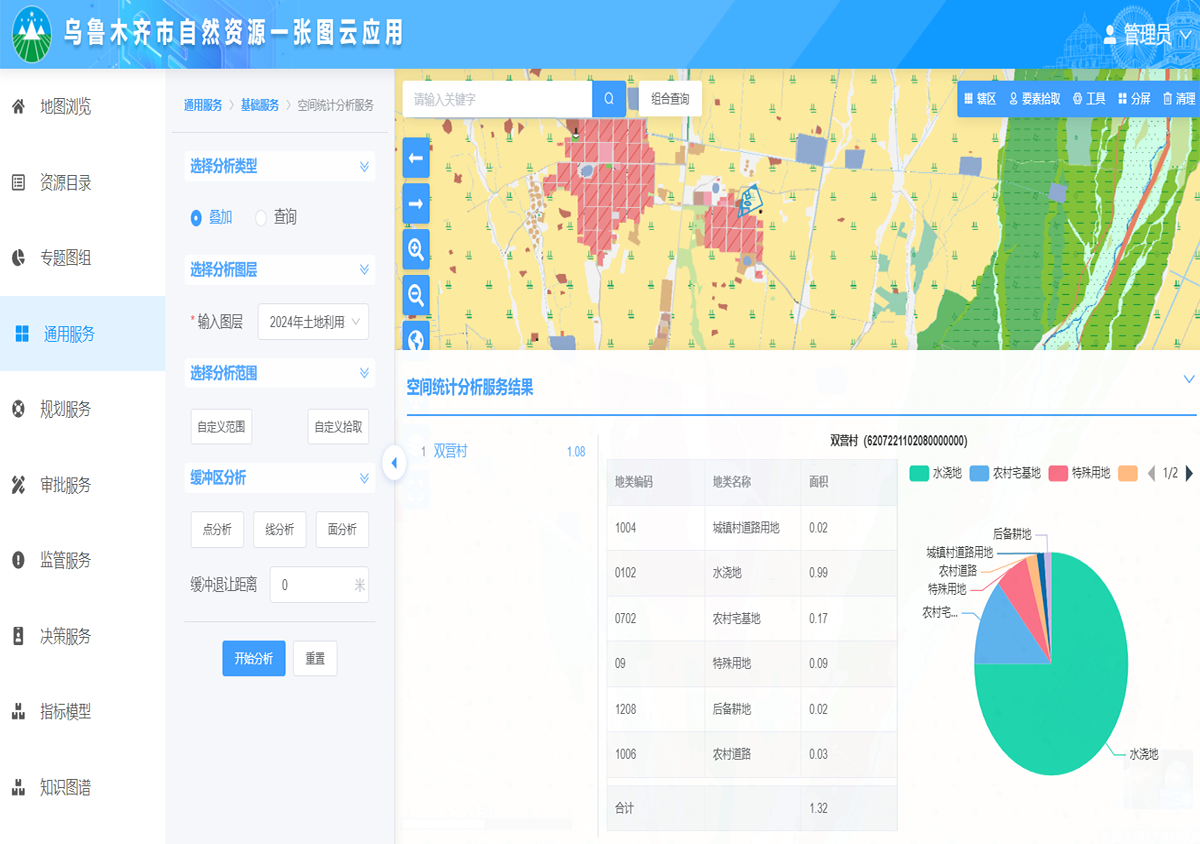Go to the next legend page arrow
1200x844 pixels.
click(x=1189, y=473)
